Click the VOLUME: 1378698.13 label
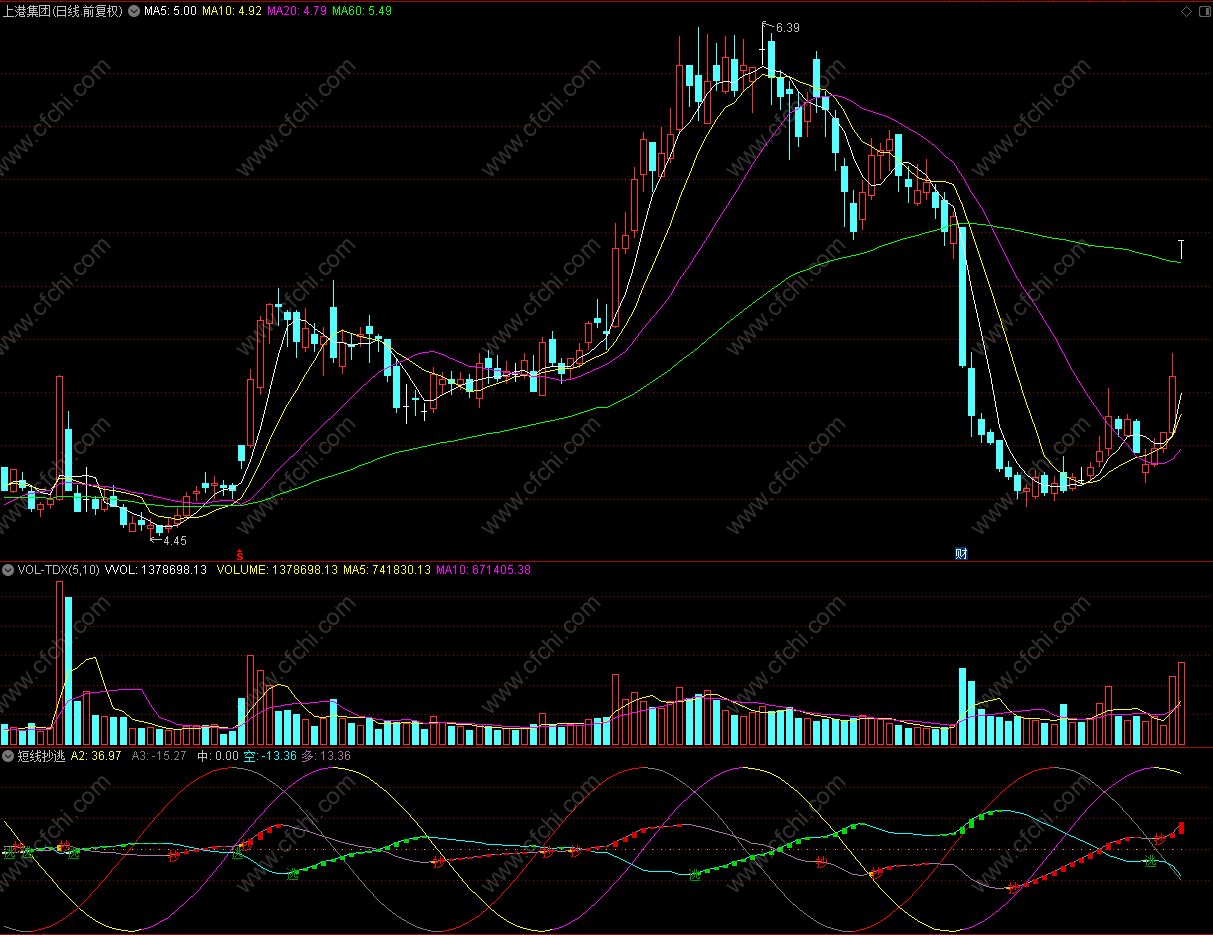 tap(277, 569)
